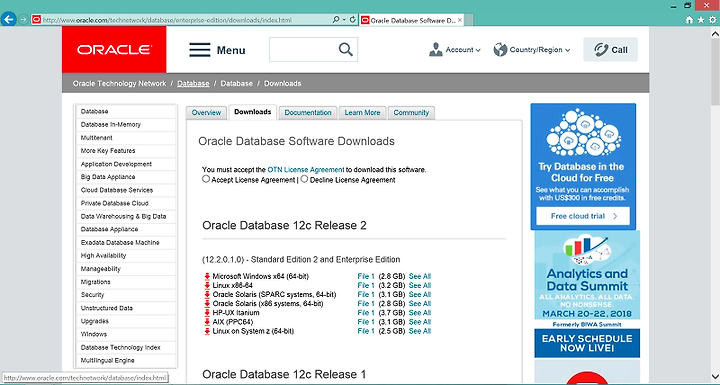Viewport: 720px width, 385px height.
Task: Open Multilingual Engine sidebar item
Action: click(x=125, y=361)
